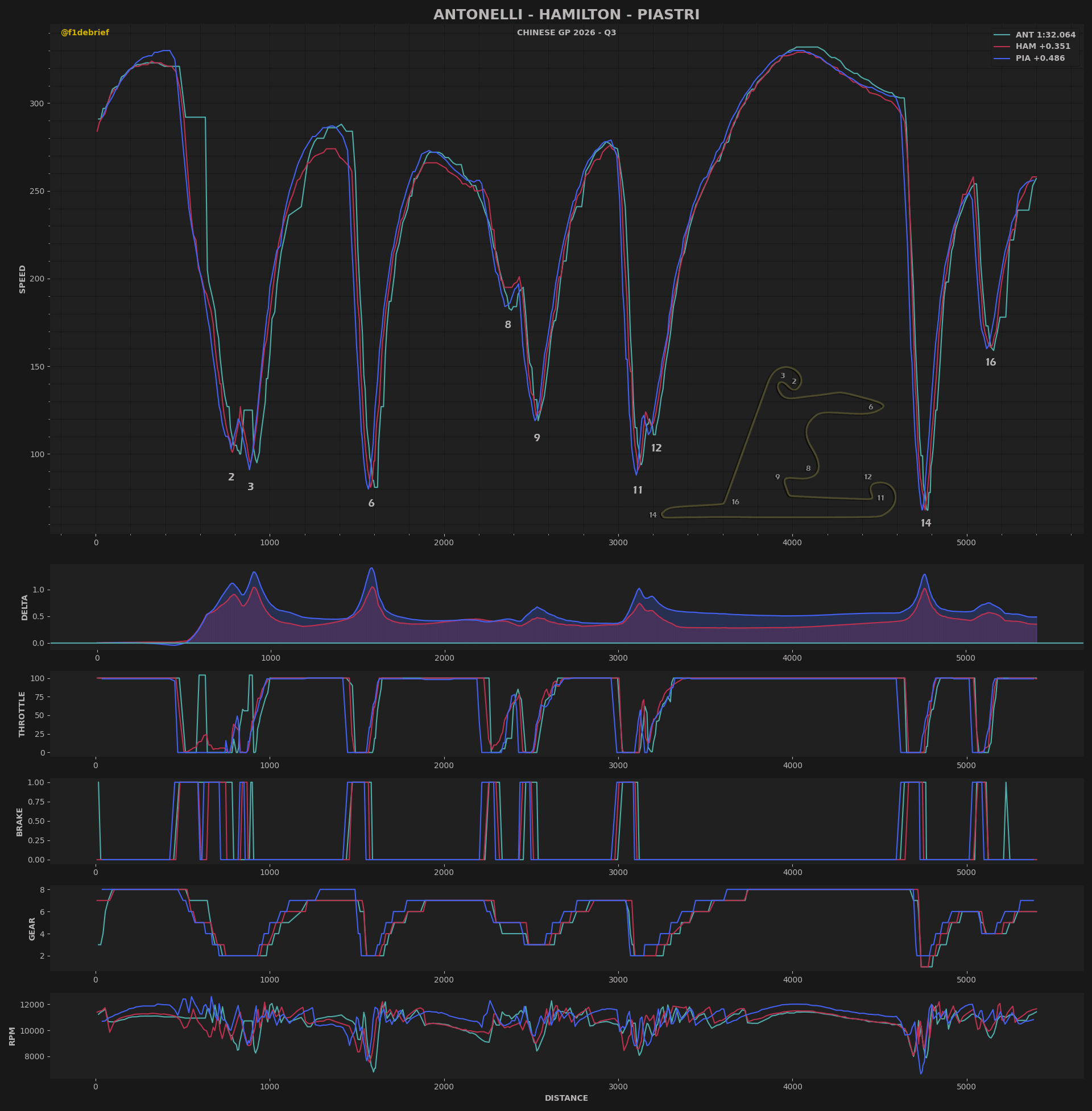
Task: Click turn 6 marker on track map
Action: [871, 407]
